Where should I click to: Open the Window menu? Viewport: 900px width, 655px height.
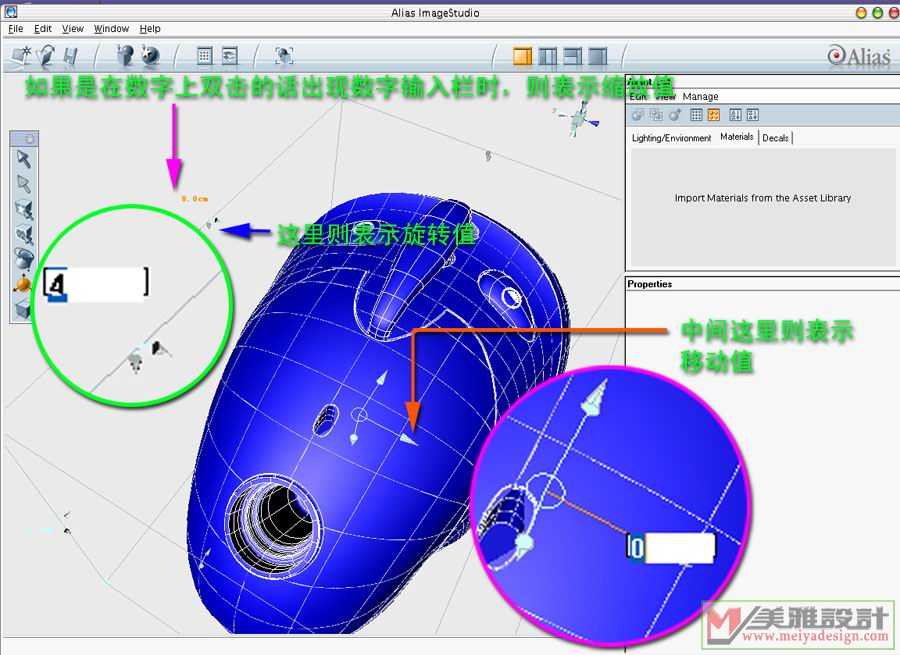click(x=111, y=29)
